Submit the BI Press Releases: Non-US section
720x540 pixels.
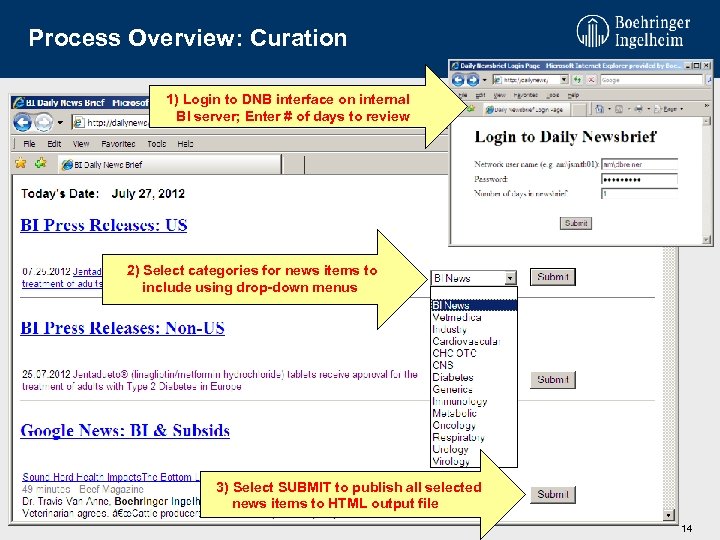point(553,380)
